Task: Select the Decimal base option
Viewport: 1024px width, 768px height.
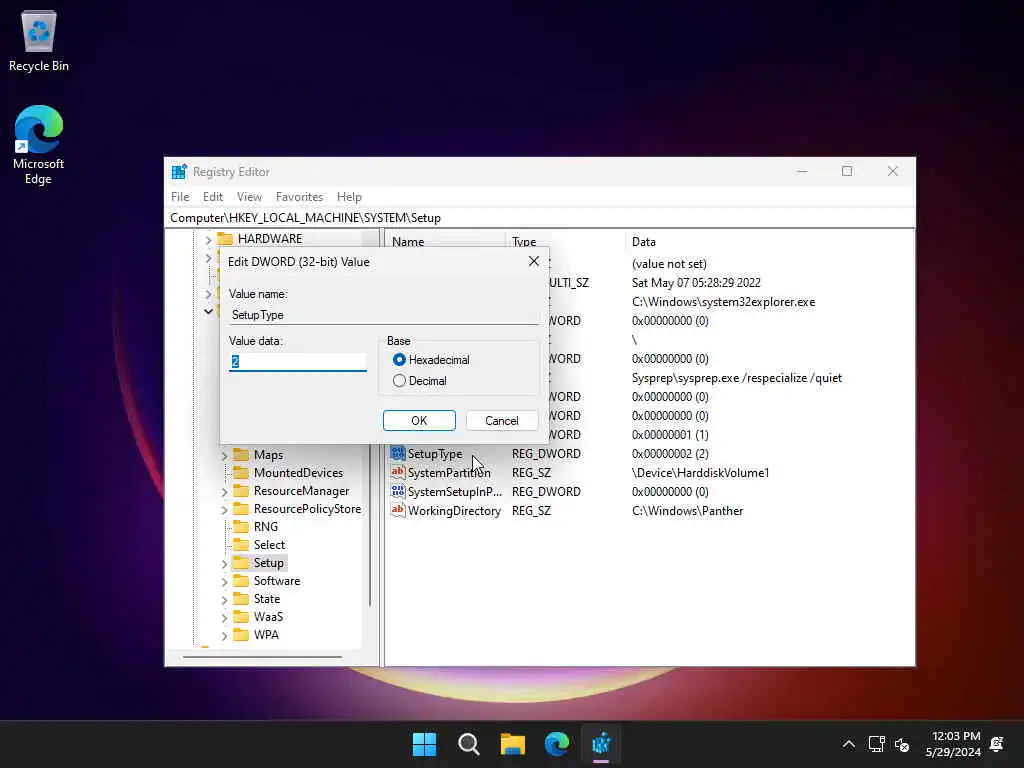Action: pyautogui.click(x=399, y=381)
